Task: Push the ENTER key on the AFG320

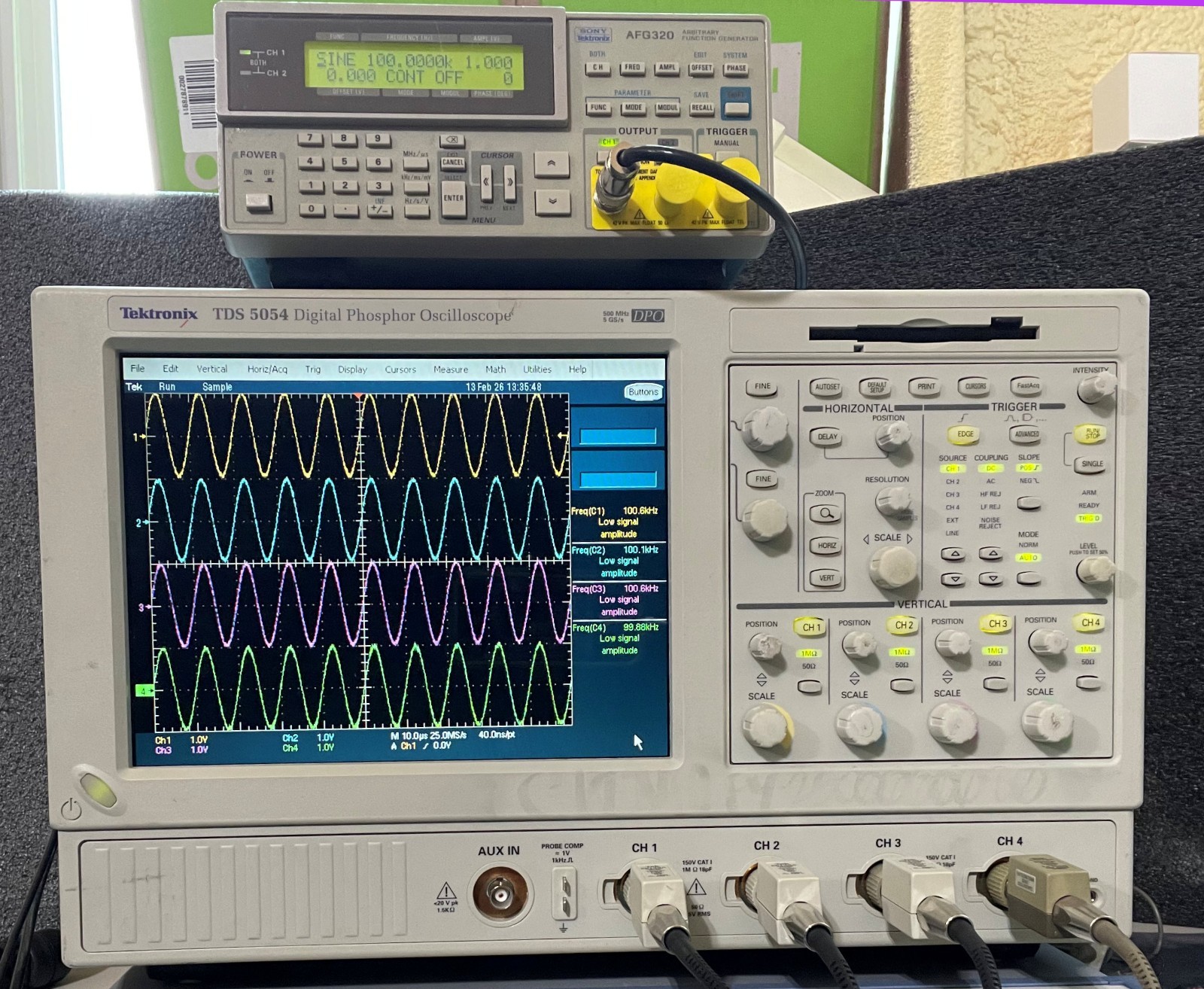Action: tap(453, 199)
